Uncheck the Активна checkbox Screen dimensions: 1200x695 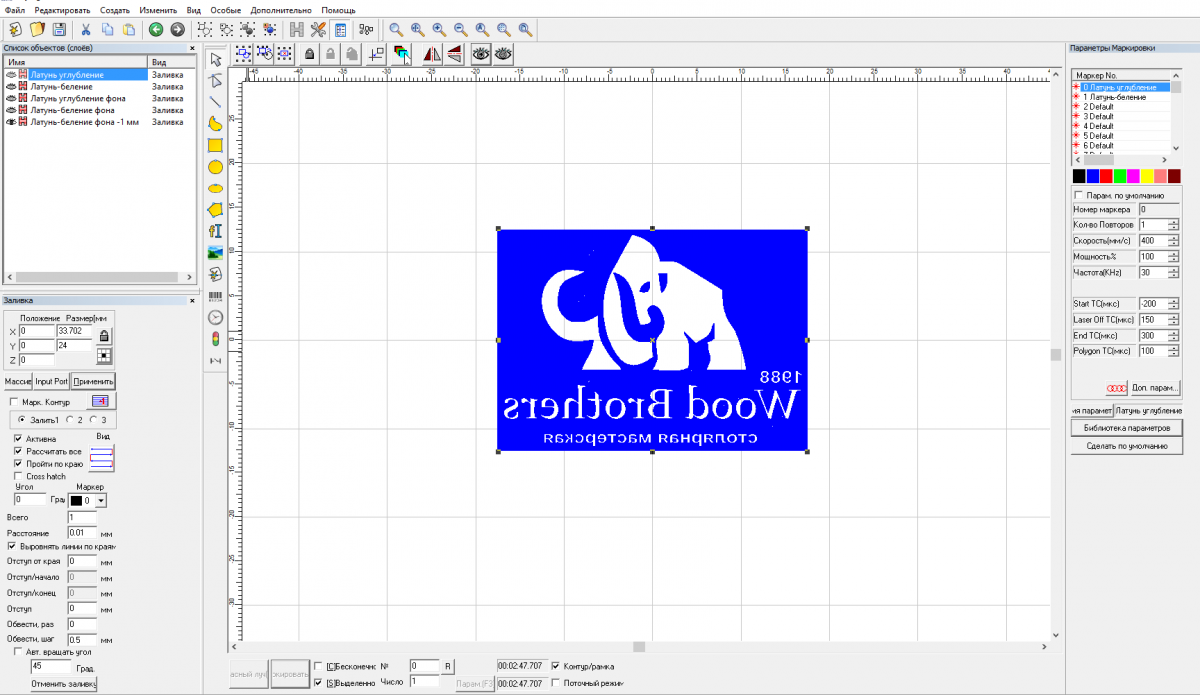coord(19,438)
